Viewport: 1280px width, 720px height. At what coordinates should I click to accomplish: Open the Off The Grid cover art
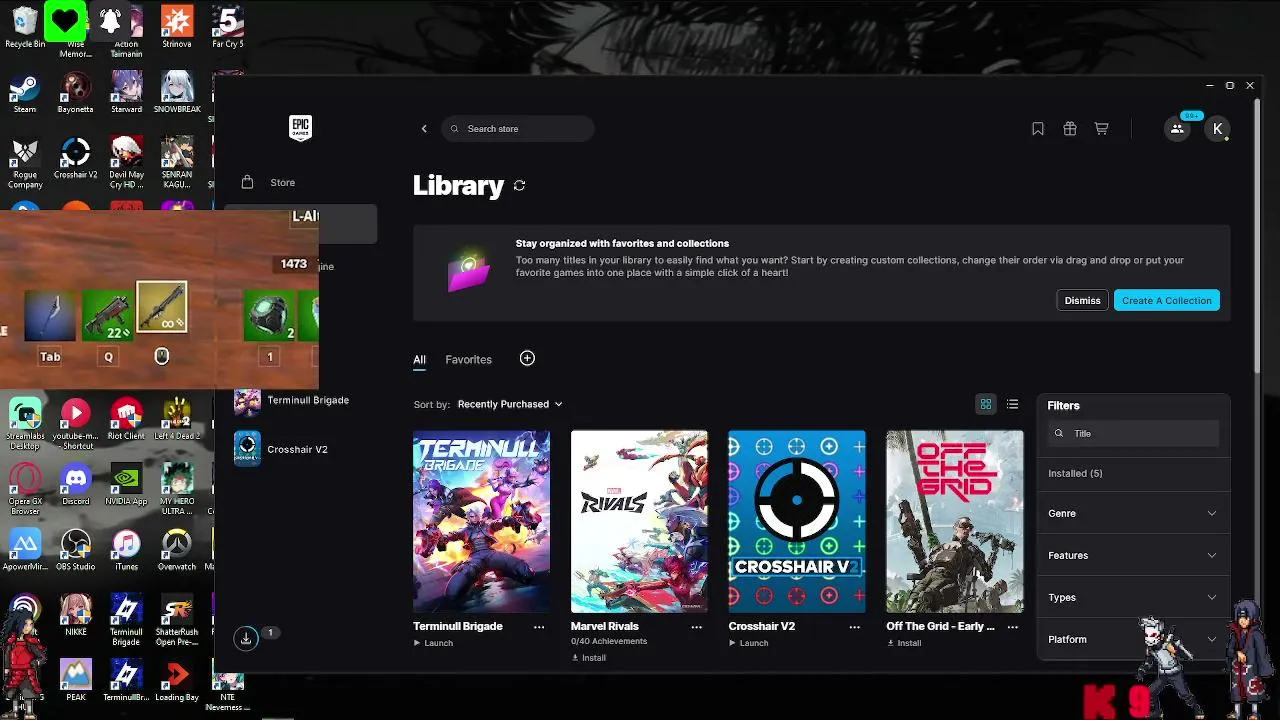(955, 521)
